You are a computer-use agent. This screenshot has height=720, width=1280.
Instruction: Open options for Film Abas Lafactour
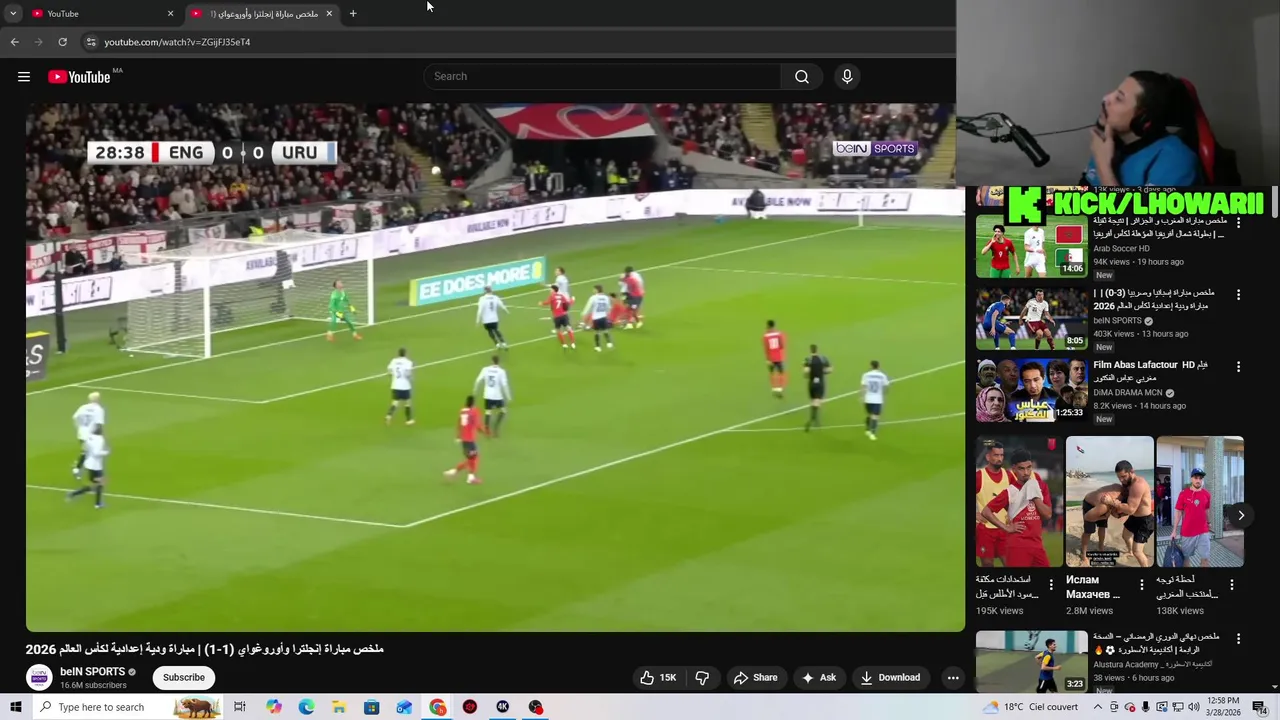tap(1238, 367)
